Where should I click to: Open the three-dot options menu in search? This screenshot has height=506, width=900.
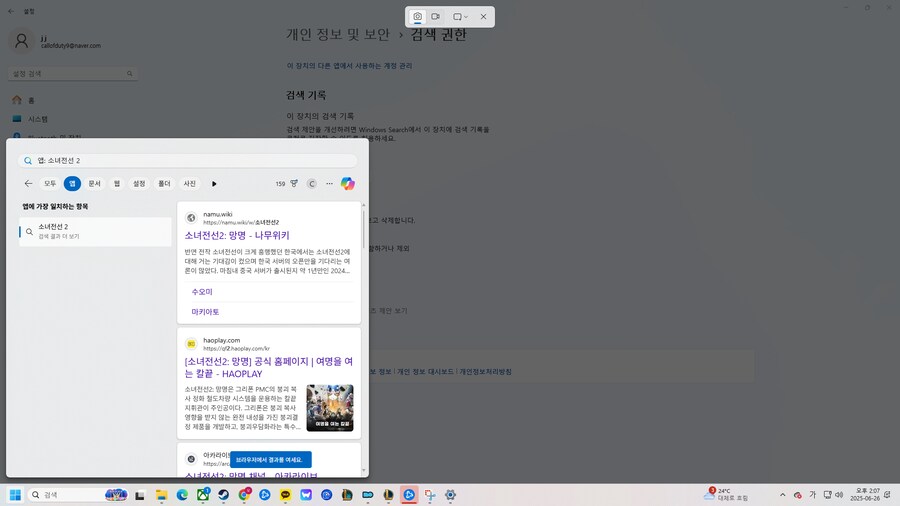(329, 184)
